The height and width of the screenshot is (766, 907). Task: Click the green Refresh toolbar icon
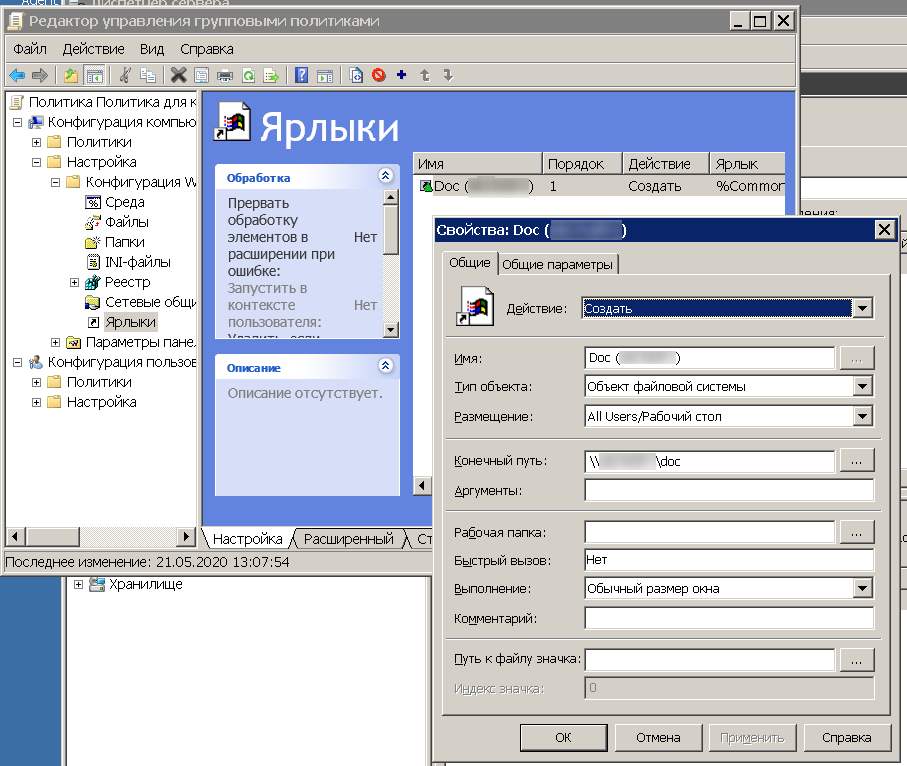(247, 75)
